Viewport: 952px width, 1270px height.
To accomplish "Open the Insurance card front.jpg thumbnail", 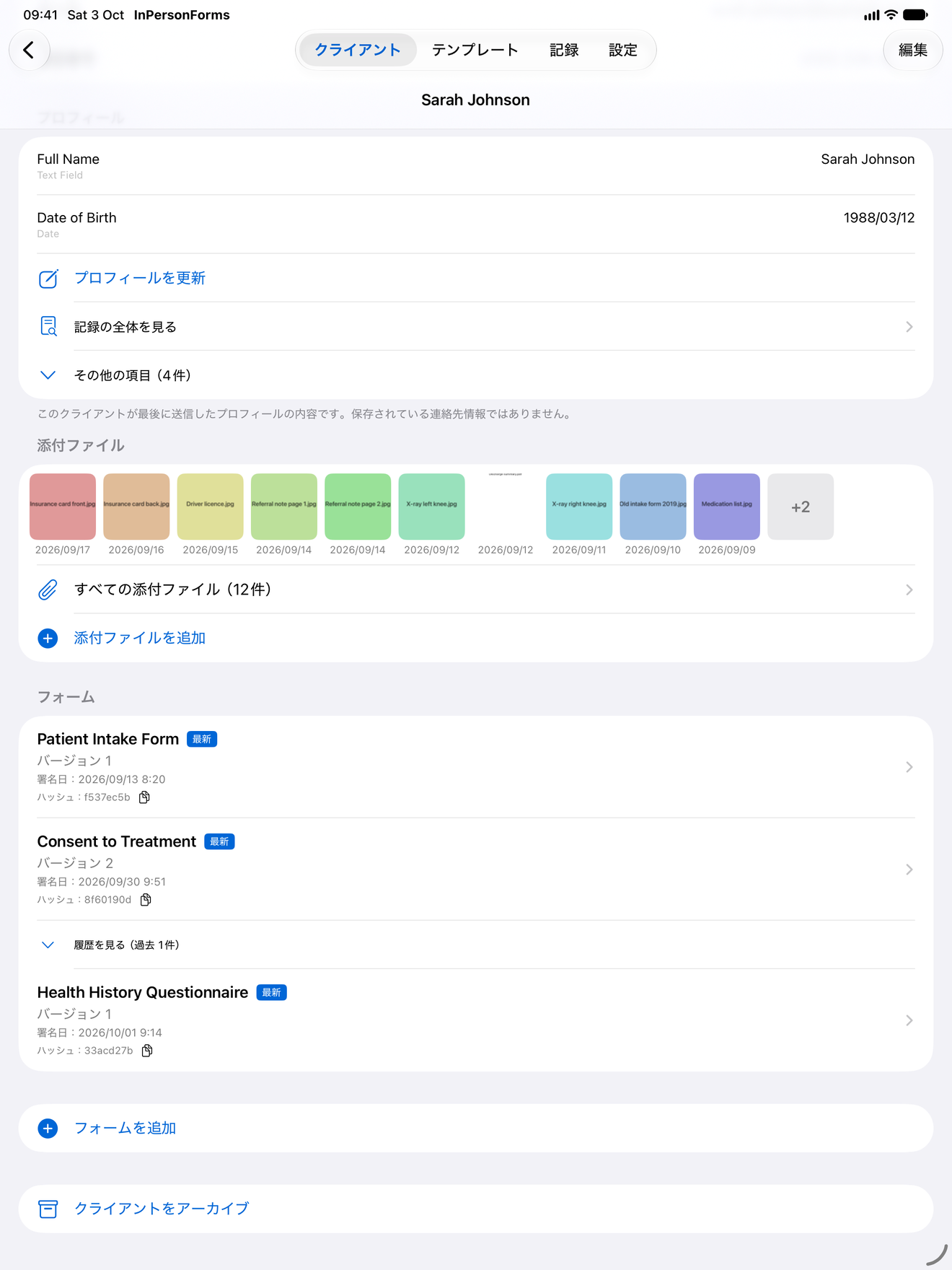I will (x=63, y=507).
